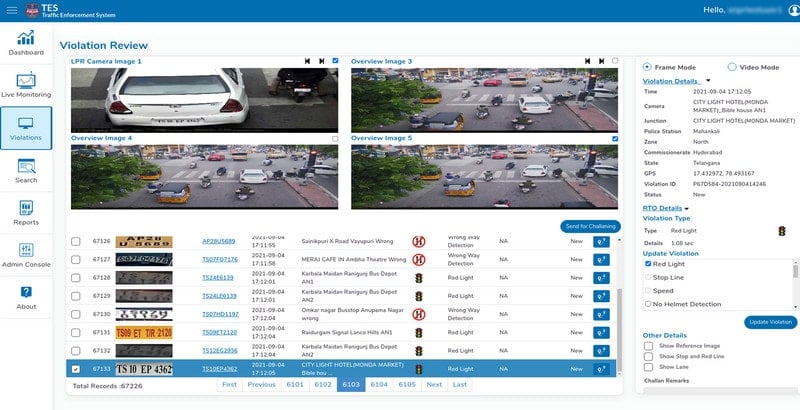Click location button for record 67129
800x410 pixels.
click(x=601, y=296)
